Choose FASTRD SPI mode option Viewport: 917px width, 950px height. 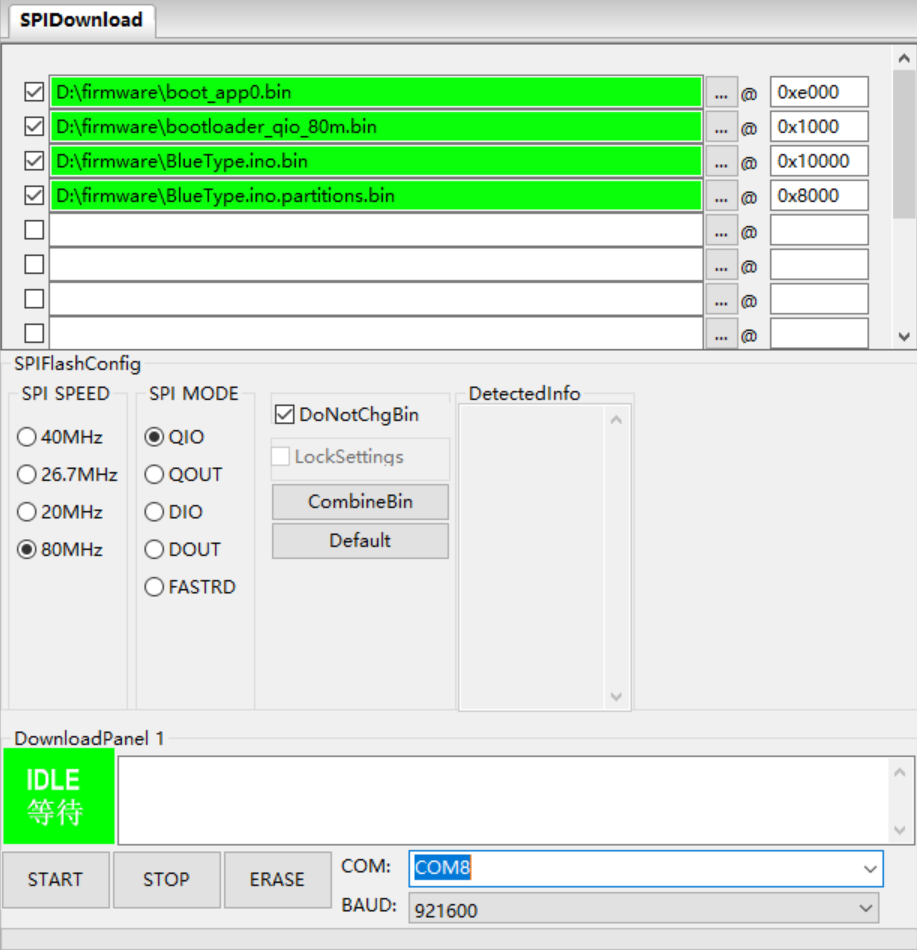154,587
